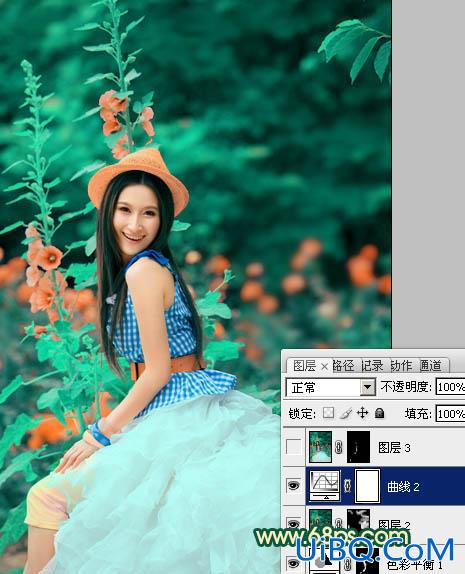This screenshot has width=465, height=574.
Task: Hide the 色彩平衡 1 layer via eye
Action: coord(294,563)
